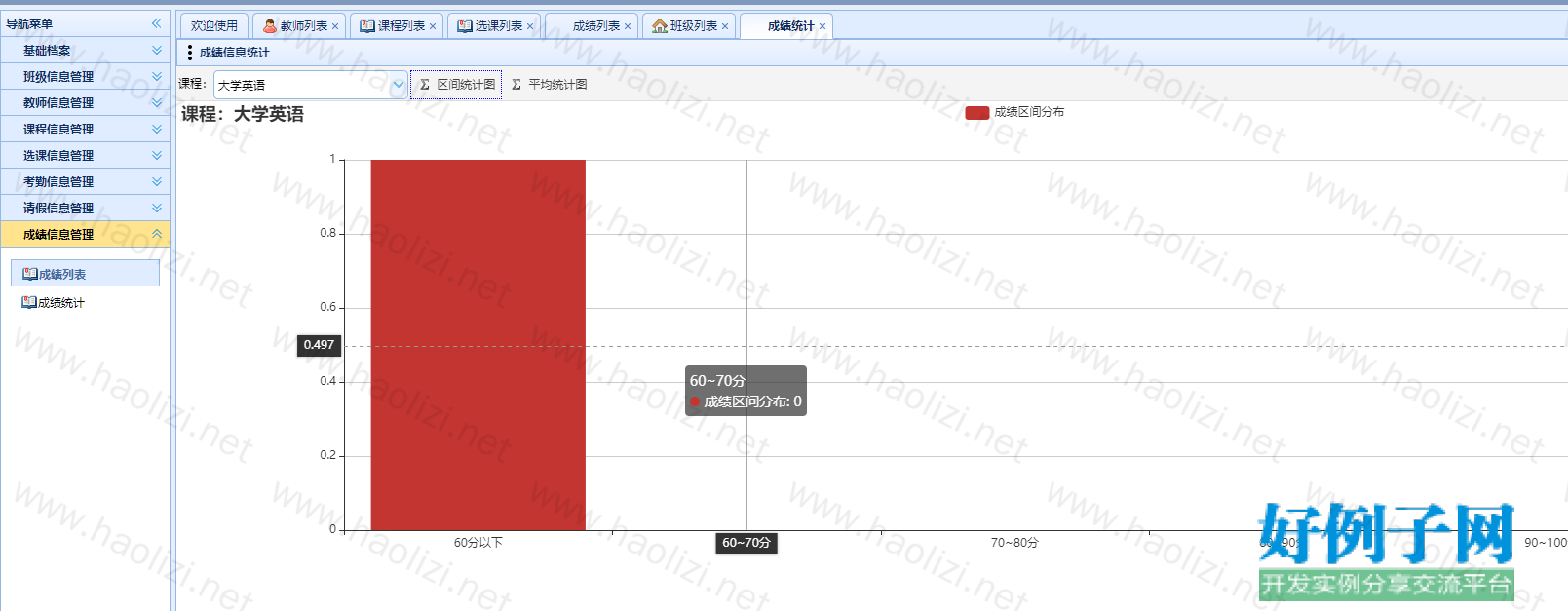Collapse the 导航菜单 navigation panel
The image size is (1568, 611).
[x=156, y=23]
